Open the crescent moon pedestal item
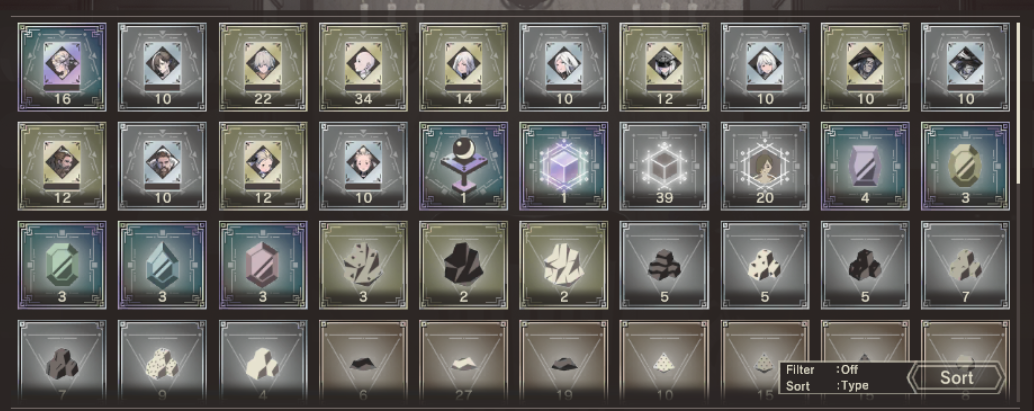 464,166
